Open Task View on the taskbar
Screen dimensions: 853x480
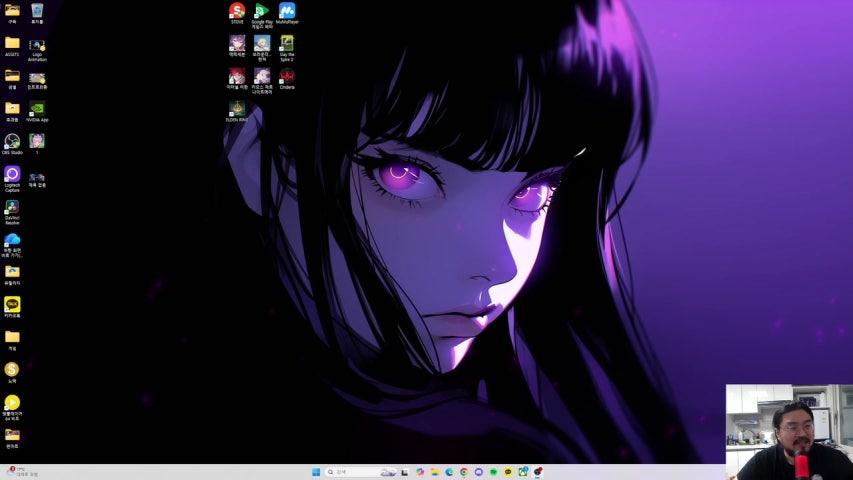405,472
